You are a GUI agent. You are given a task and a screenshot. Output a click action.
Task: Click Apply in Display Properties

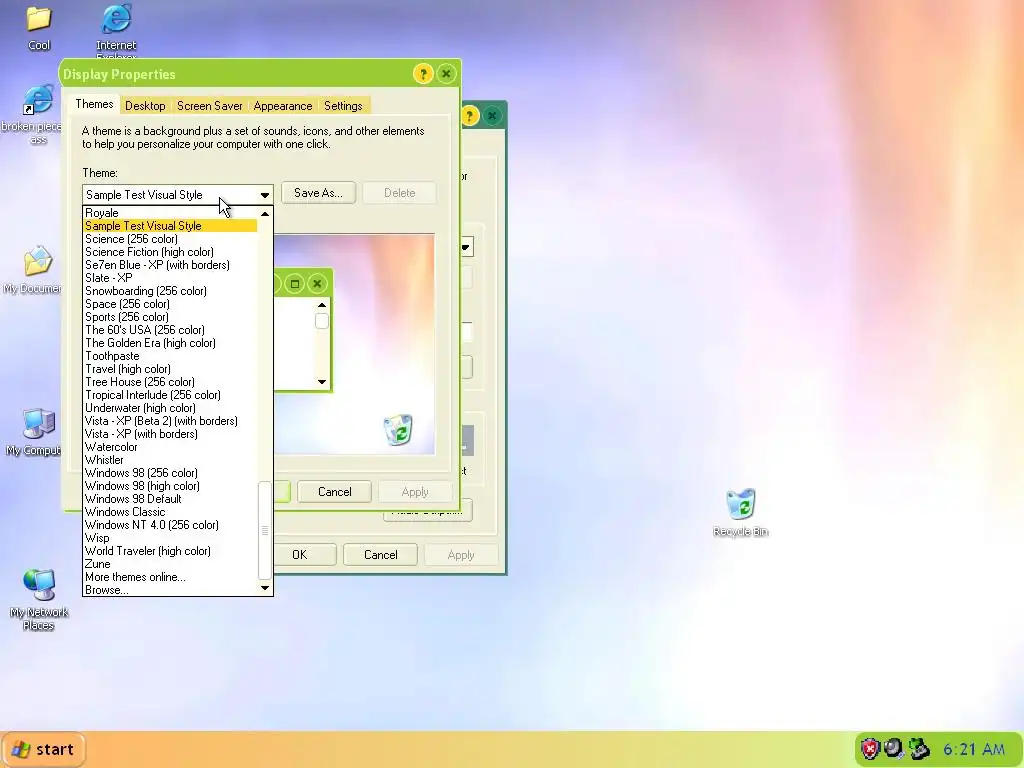pyautogui.click(x=415, y=492)
